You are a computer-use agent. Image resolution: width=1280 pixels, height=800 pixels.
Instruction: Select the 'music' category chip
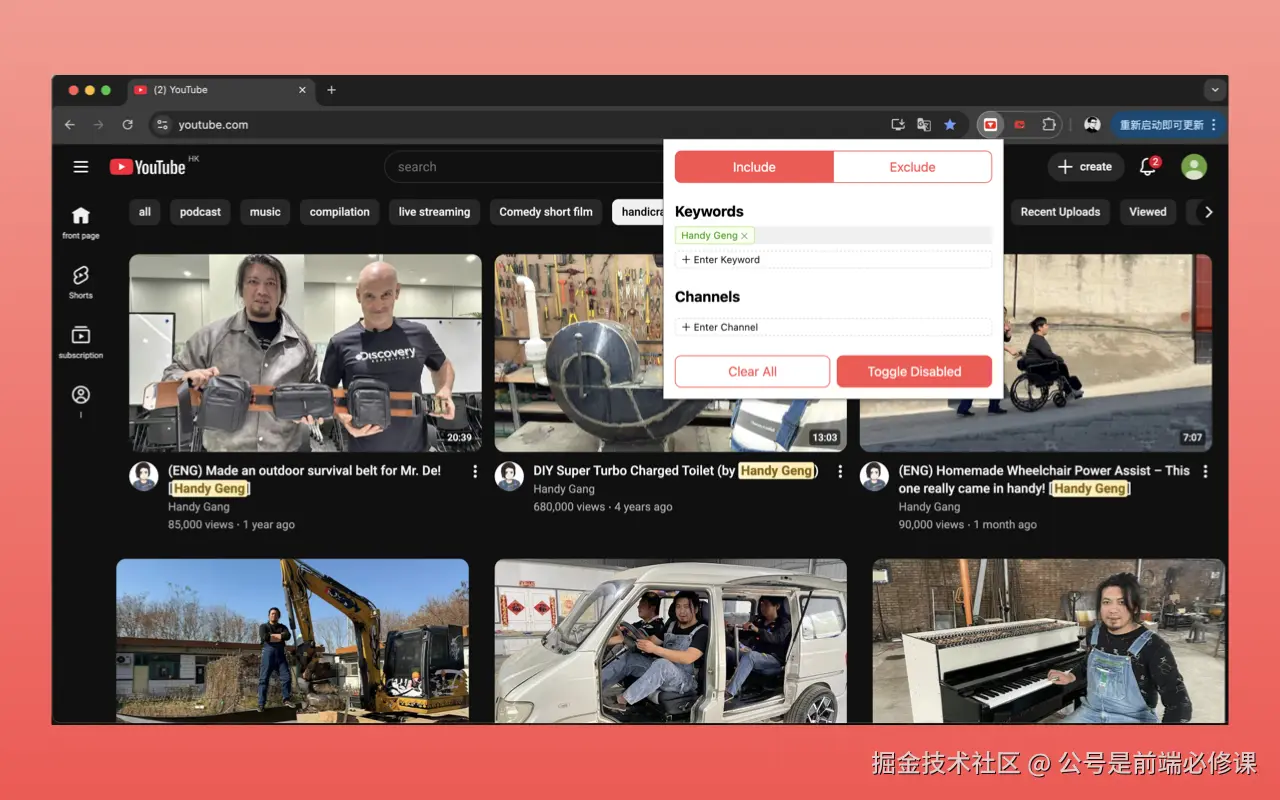point(265,212)
